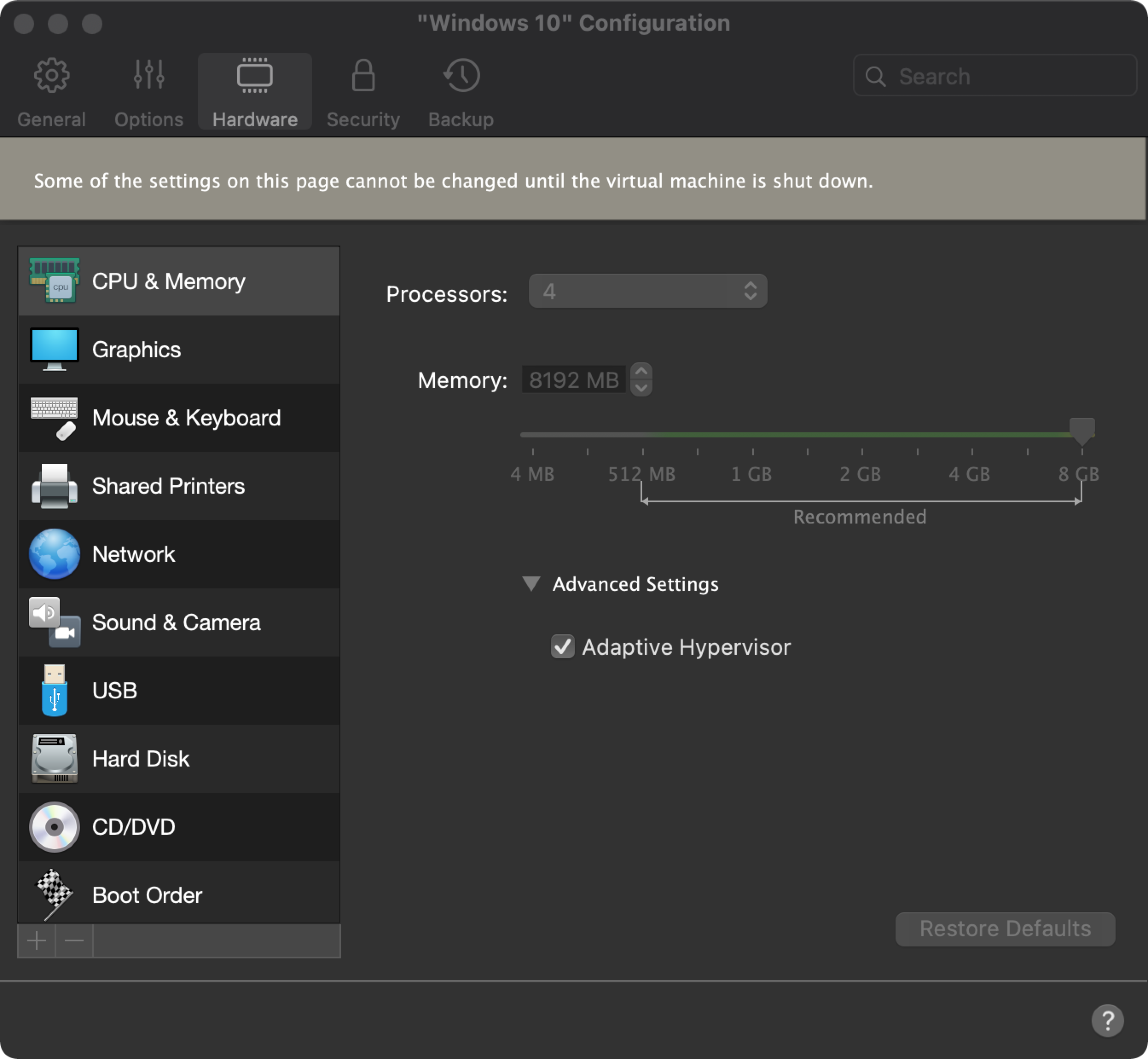The width and height of the screenshot is (1148, 1059).
Task: Click the Boot Order checkered flag icon
Action: pyautogui.click(x=55, y=894)
